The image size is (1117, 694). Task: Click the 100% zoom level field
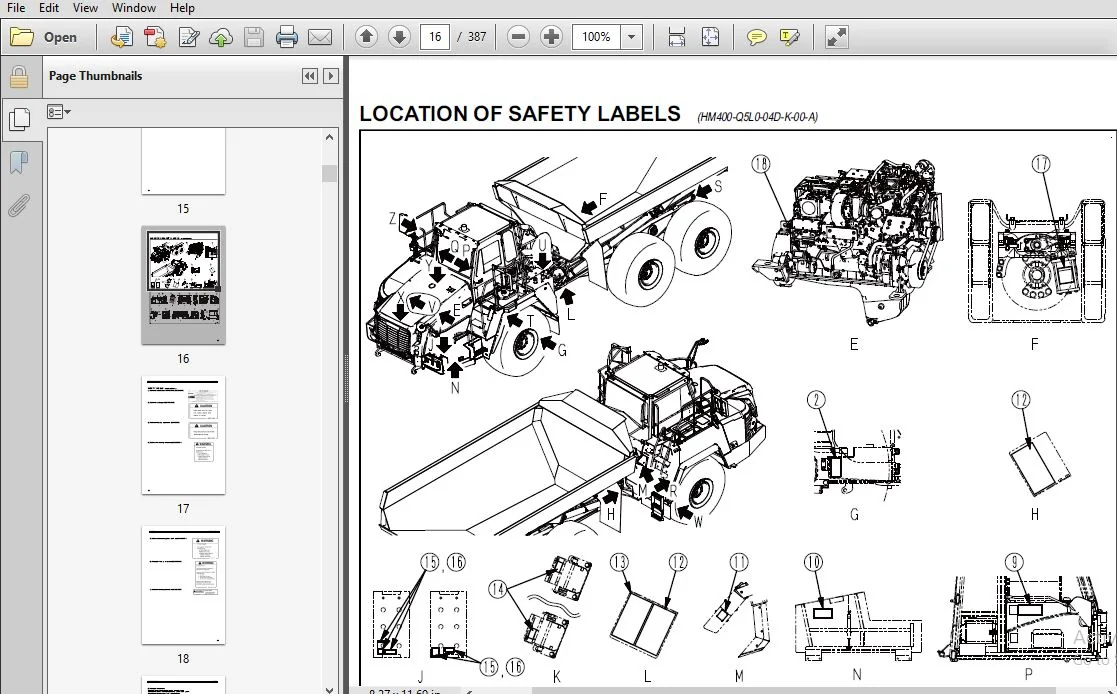pyautogui.click(x=596, y=37)
